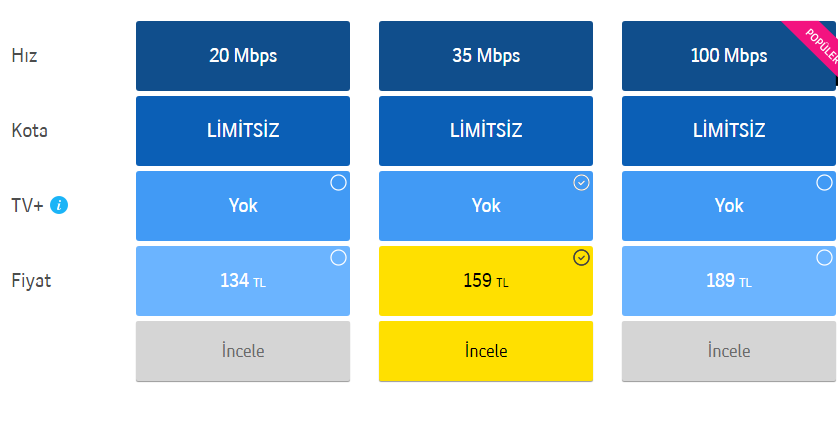Click checked TV+ circle in 35 Mbps plan
Image resolution: width=838 pixels, height=421 pixels.
[x=581, y=183]
